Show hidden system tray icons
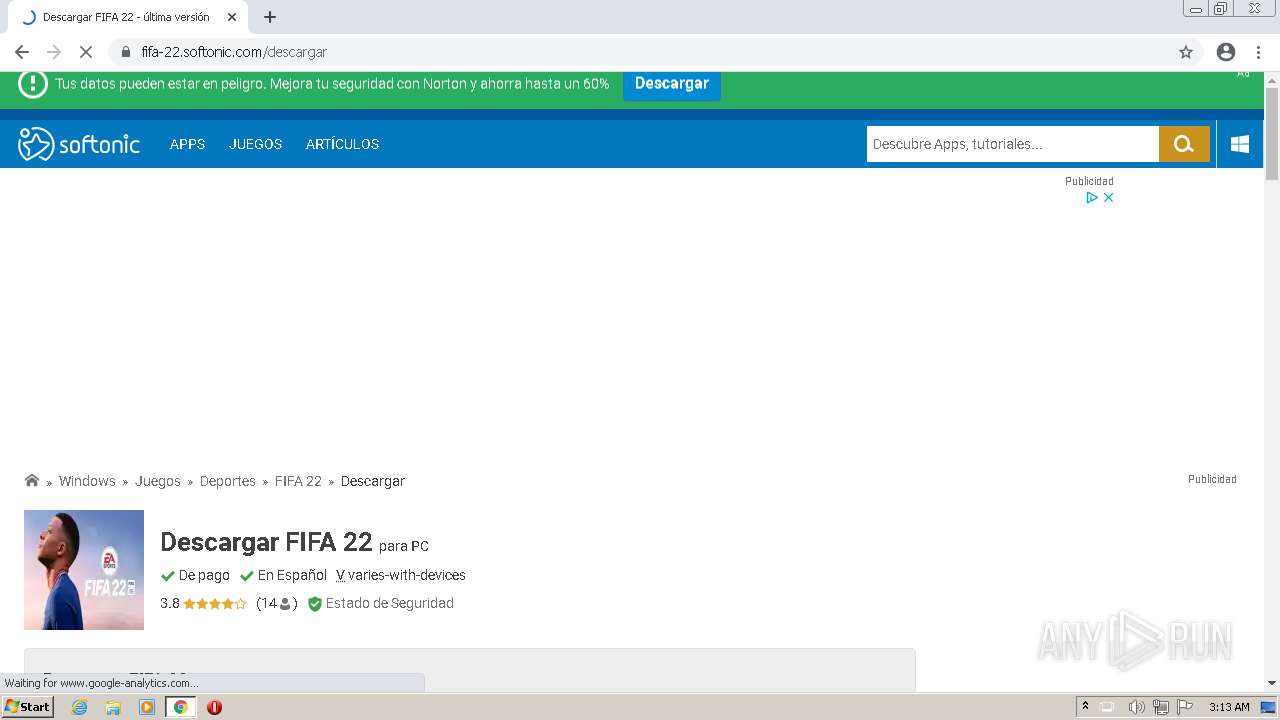Image resolution: width=1280 pixels, height=720 pixels. [x=1085, y=707]
